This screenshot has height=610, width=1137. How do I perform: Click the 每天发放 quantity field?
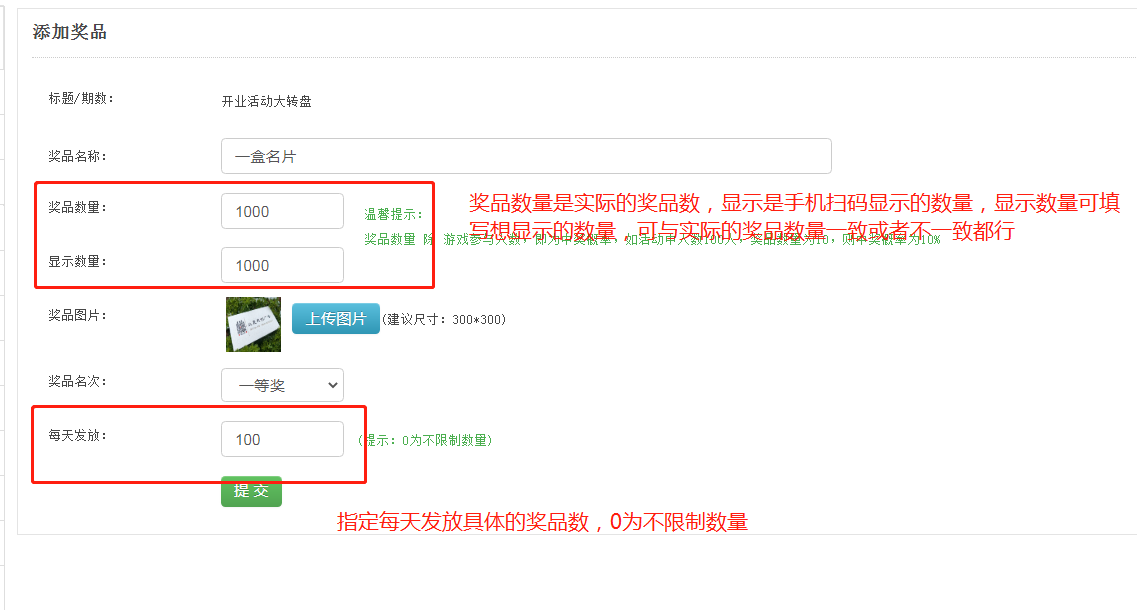[282, 439]
